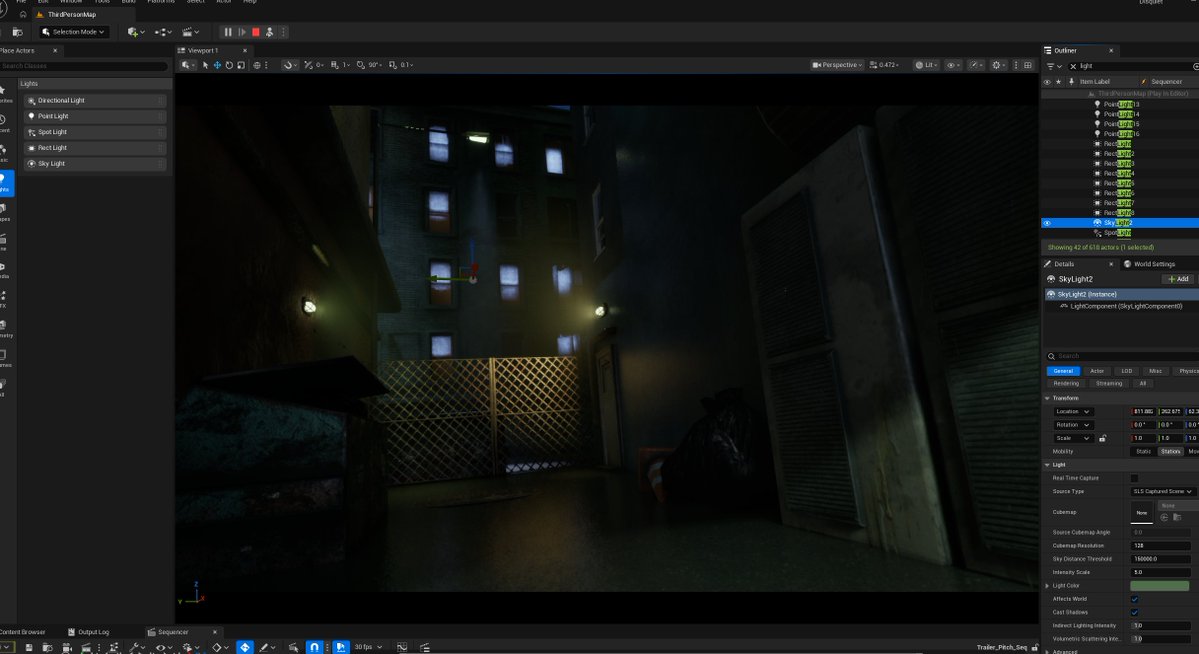This screenshot has width=1199, height=654.
Task: Open the Blueprints toolbar dropdown
Action: coord(164,32)
